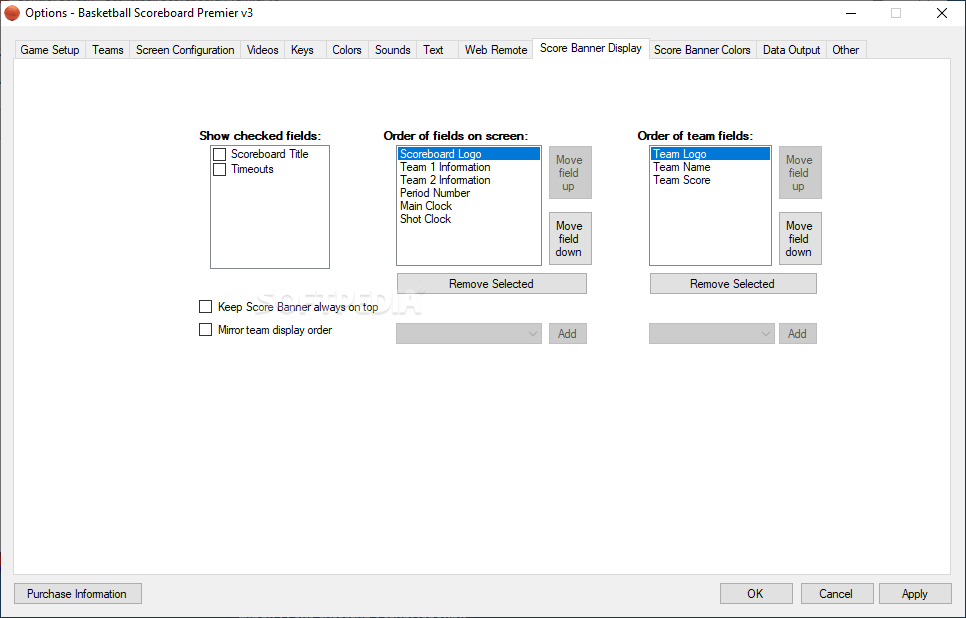Click Add next to screen fields dropdown
This screenshot has width=966, height=618.
pos(567,333)
